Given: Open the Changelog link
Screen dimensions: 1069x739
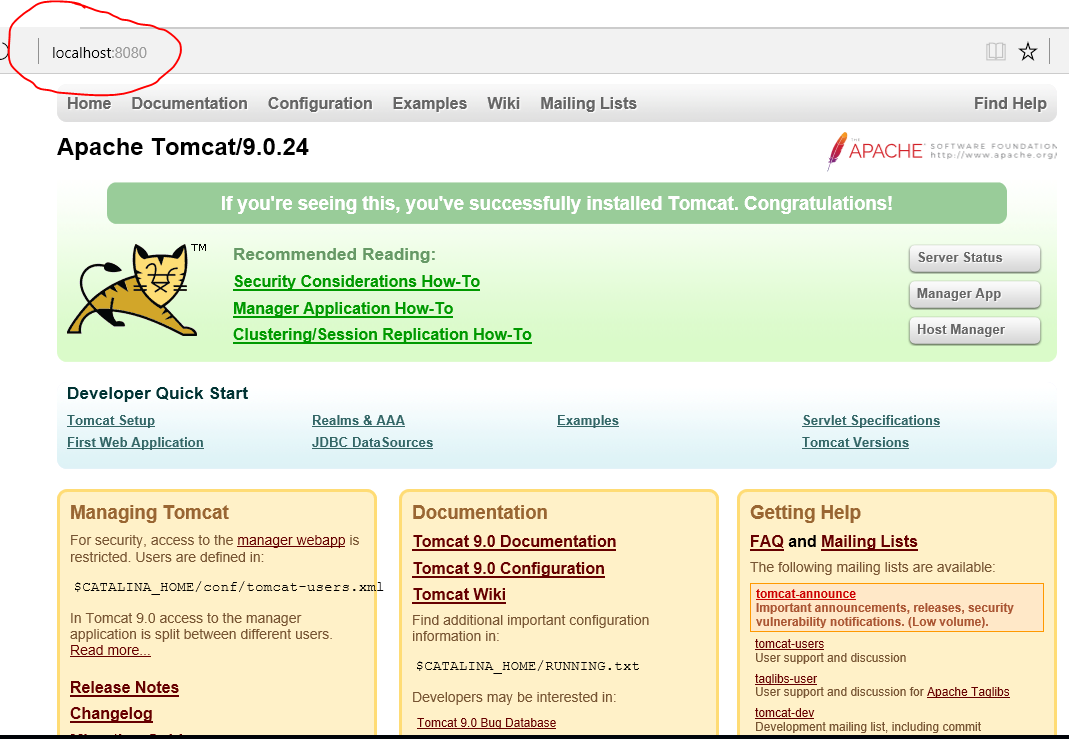Looking at the screenshot, I should (x=111, y=714).
